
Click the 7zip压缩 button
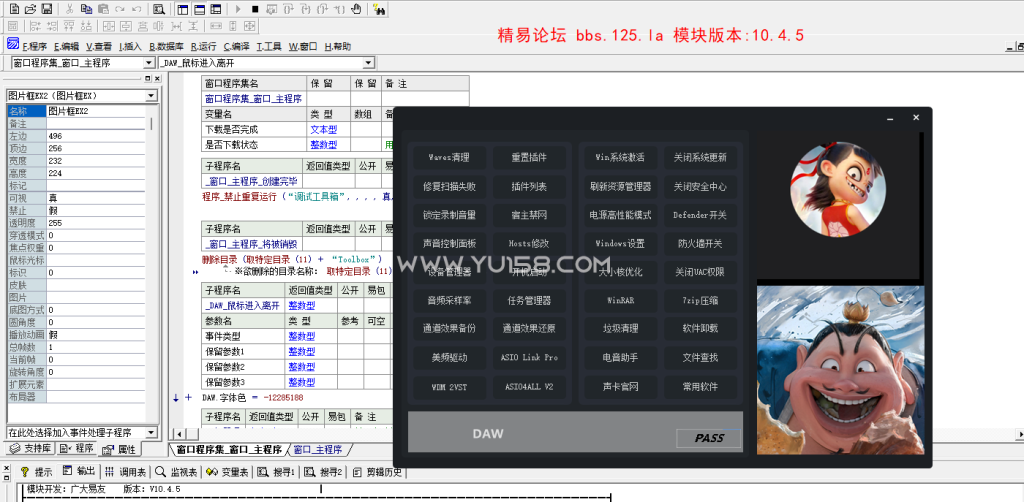point(700,301)
